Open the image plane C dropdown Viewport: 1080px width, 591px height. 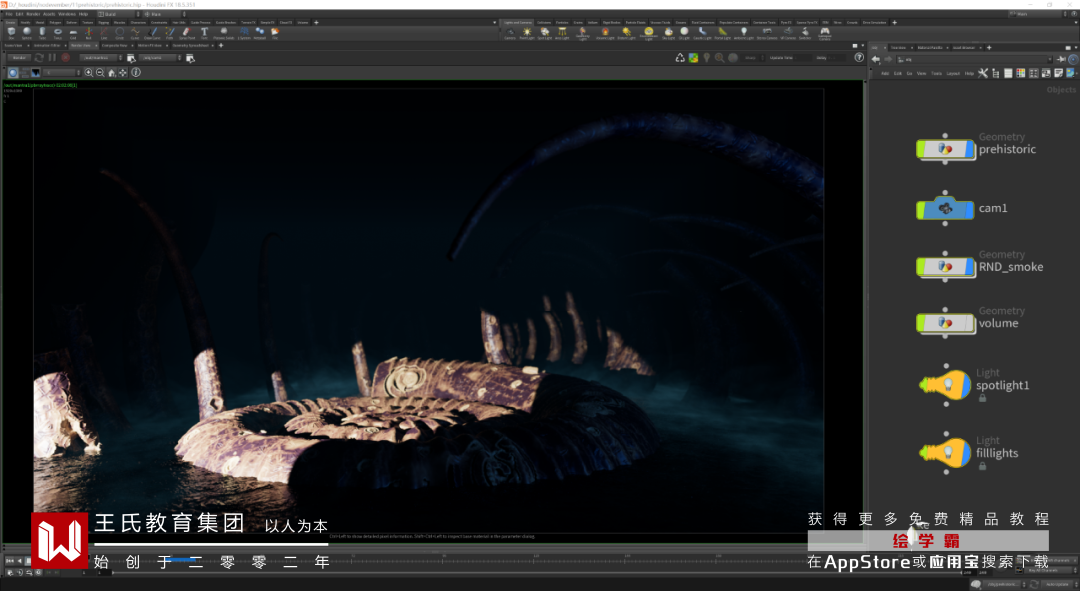(62, 72)
